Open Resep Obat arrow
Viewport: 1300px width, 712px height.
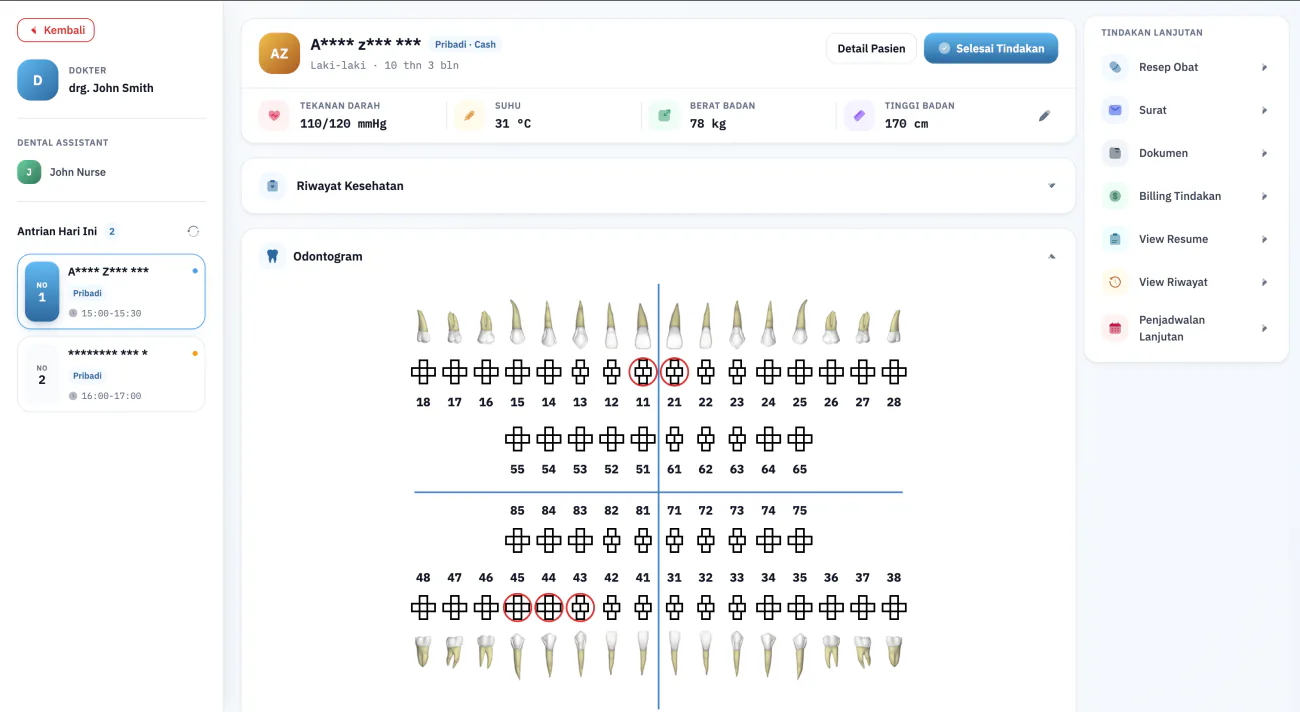pos(1264,67)
